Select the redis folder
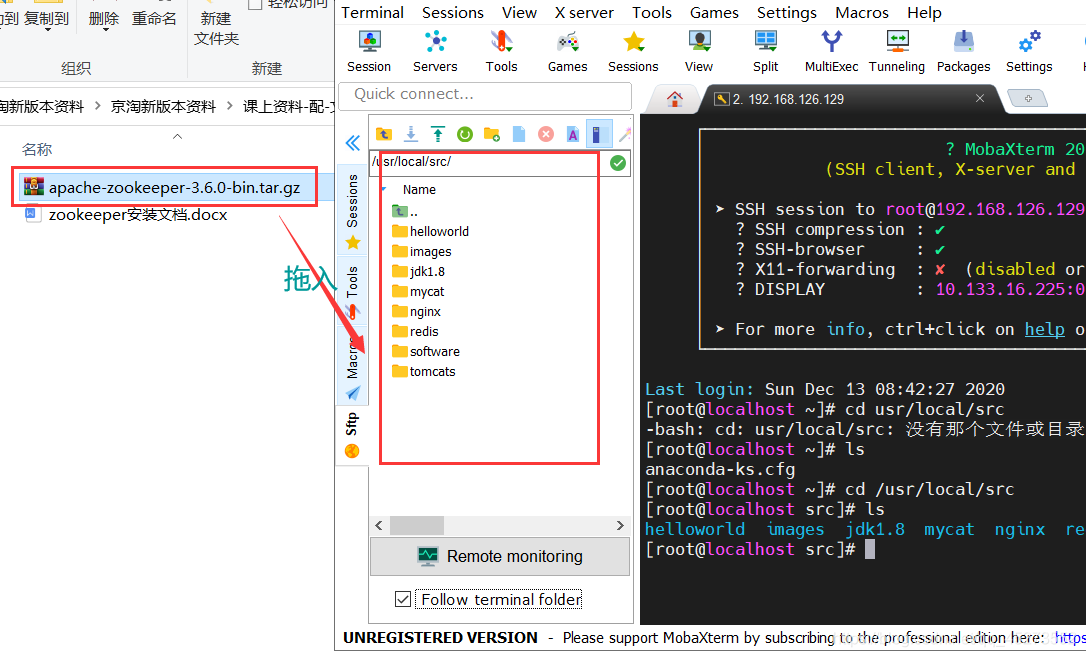Screen dimensions: 1086x657 click(x=416, y=332)
